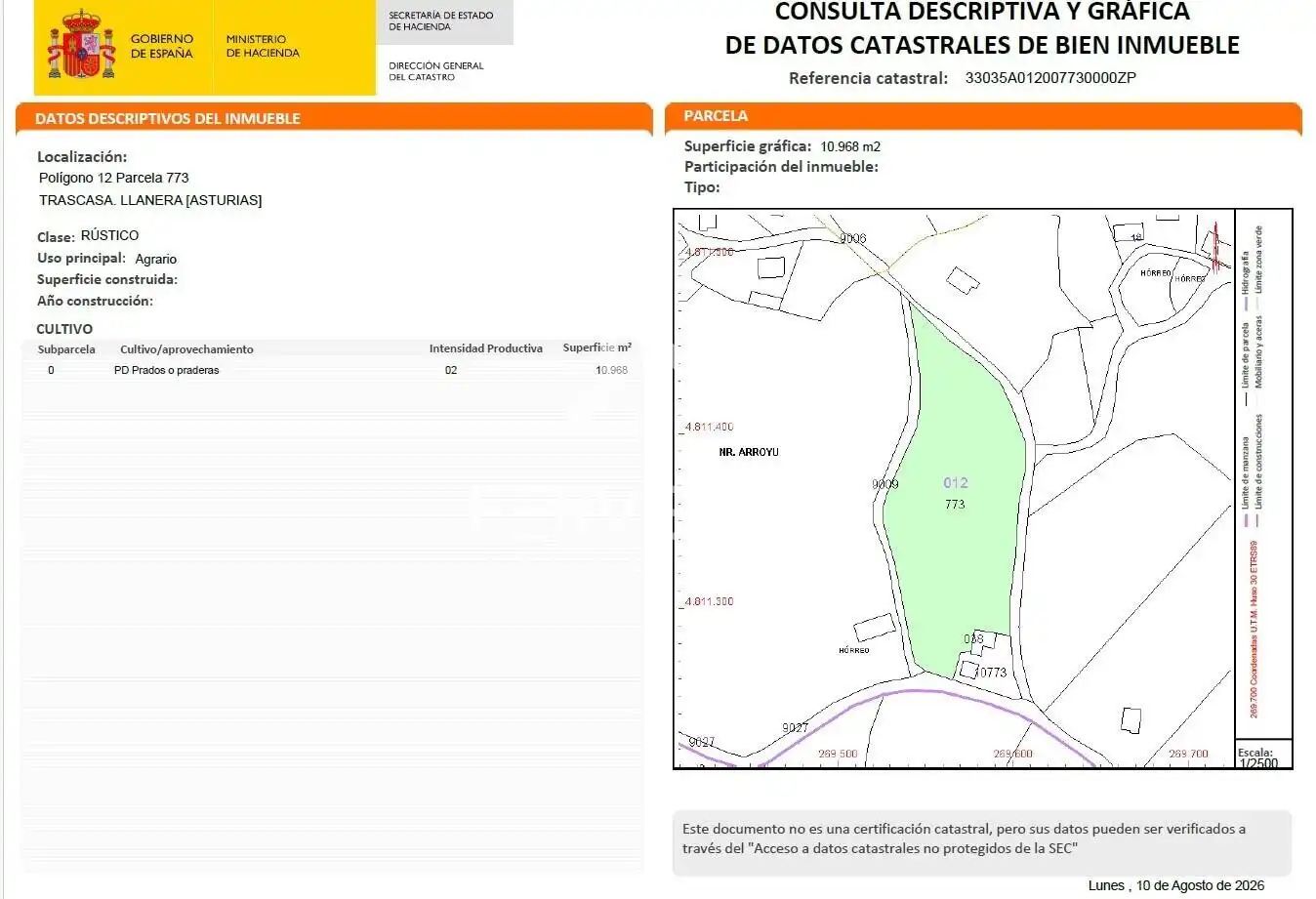This screenshot has height=899, width=1316.
Task: Select subparcela value '0' in table row
Action: click(x=51, y=370)
